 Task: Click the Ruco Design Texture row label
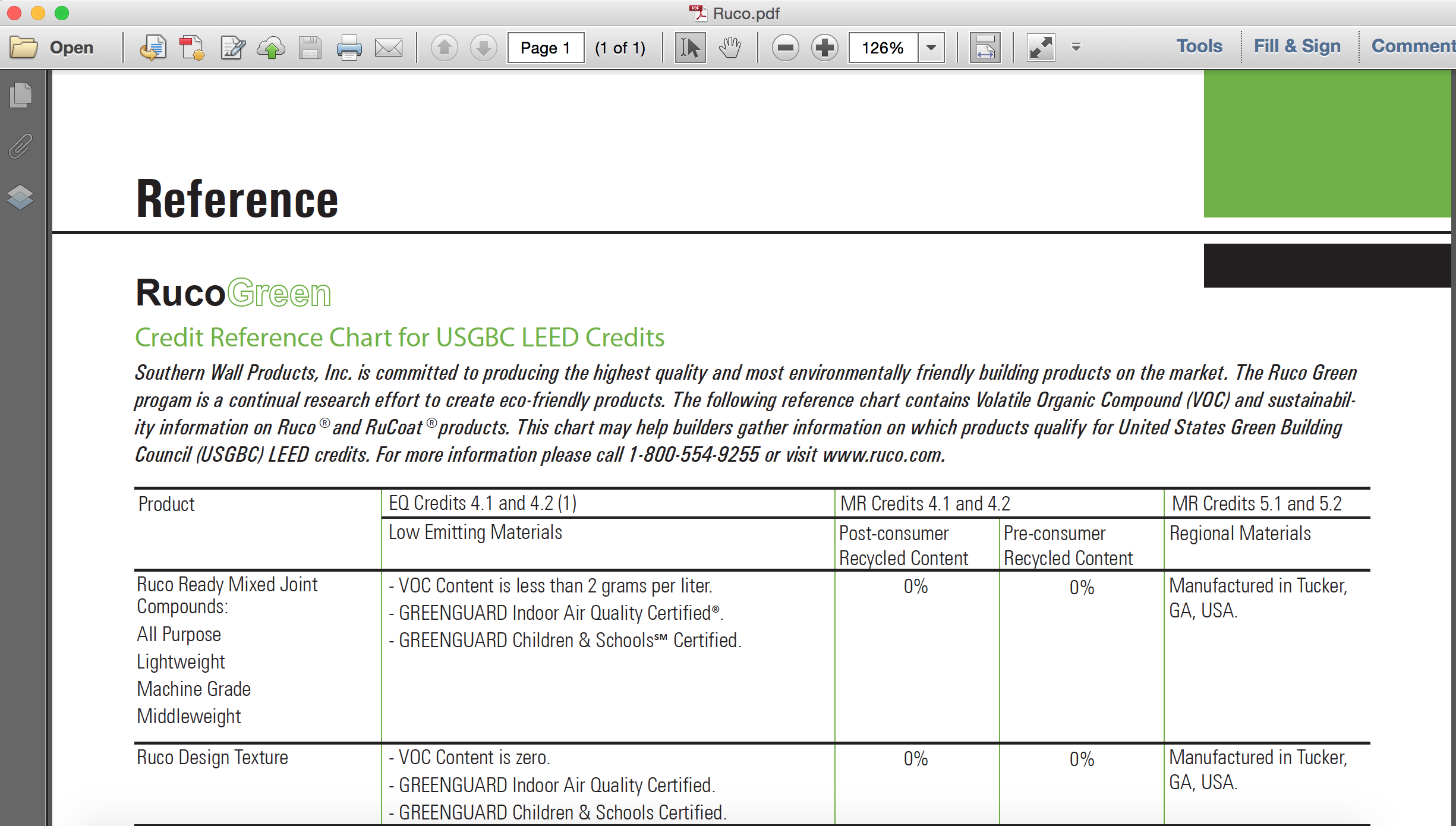point(212,758)
